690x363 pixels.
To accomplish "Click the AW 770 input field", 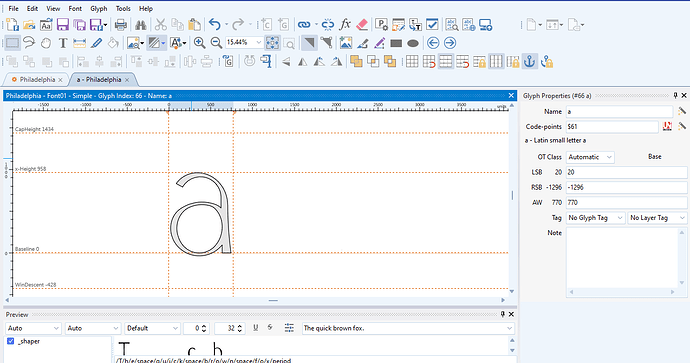I will pos(626,203).
